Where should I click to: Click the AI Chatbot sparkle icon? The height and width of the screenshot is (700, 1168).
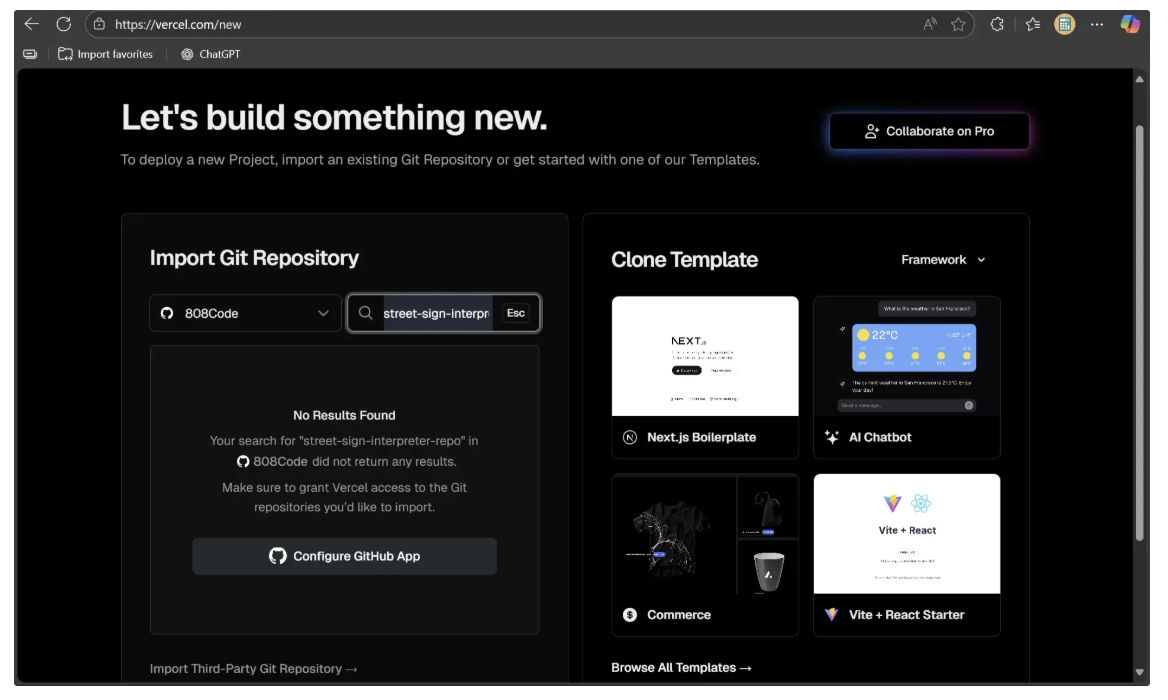[831, 437]
